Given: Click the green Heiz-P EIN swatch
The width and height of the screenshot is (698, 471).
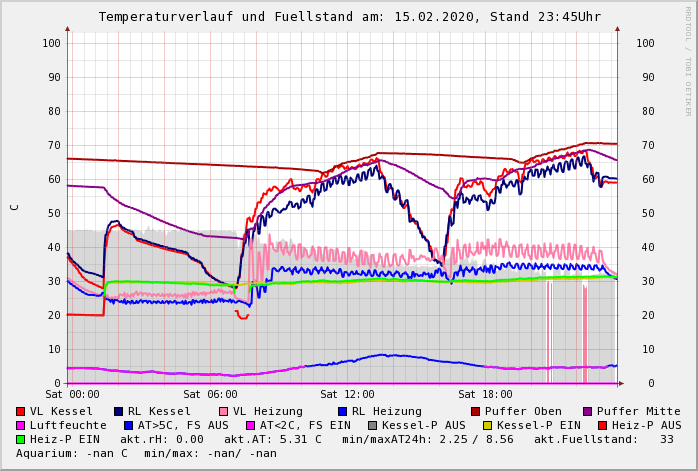Looking at the screenshot, I should coord(21,440).
